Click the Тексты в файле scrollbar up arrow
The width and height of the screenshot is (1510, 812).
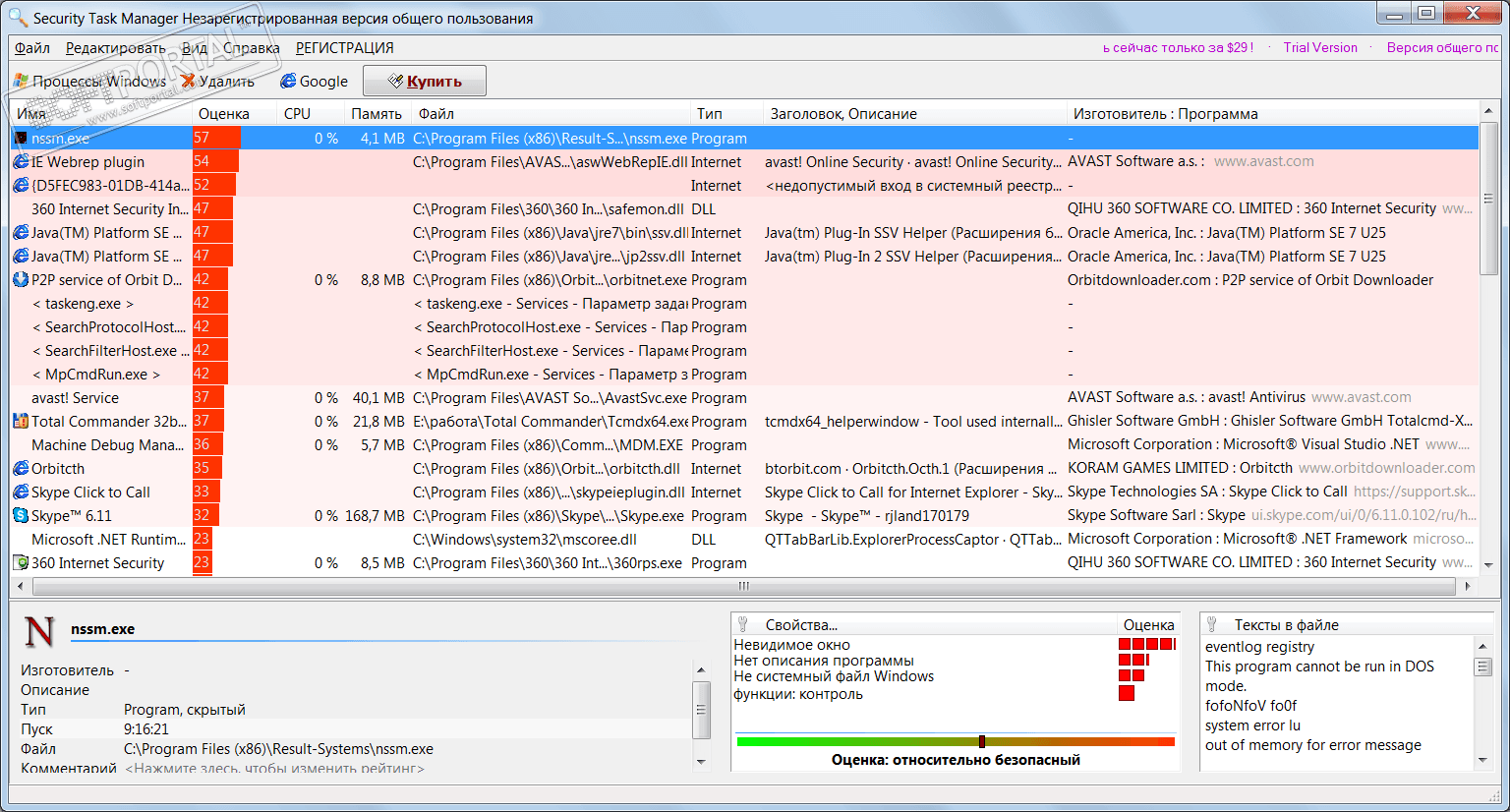click(1483, 646)
